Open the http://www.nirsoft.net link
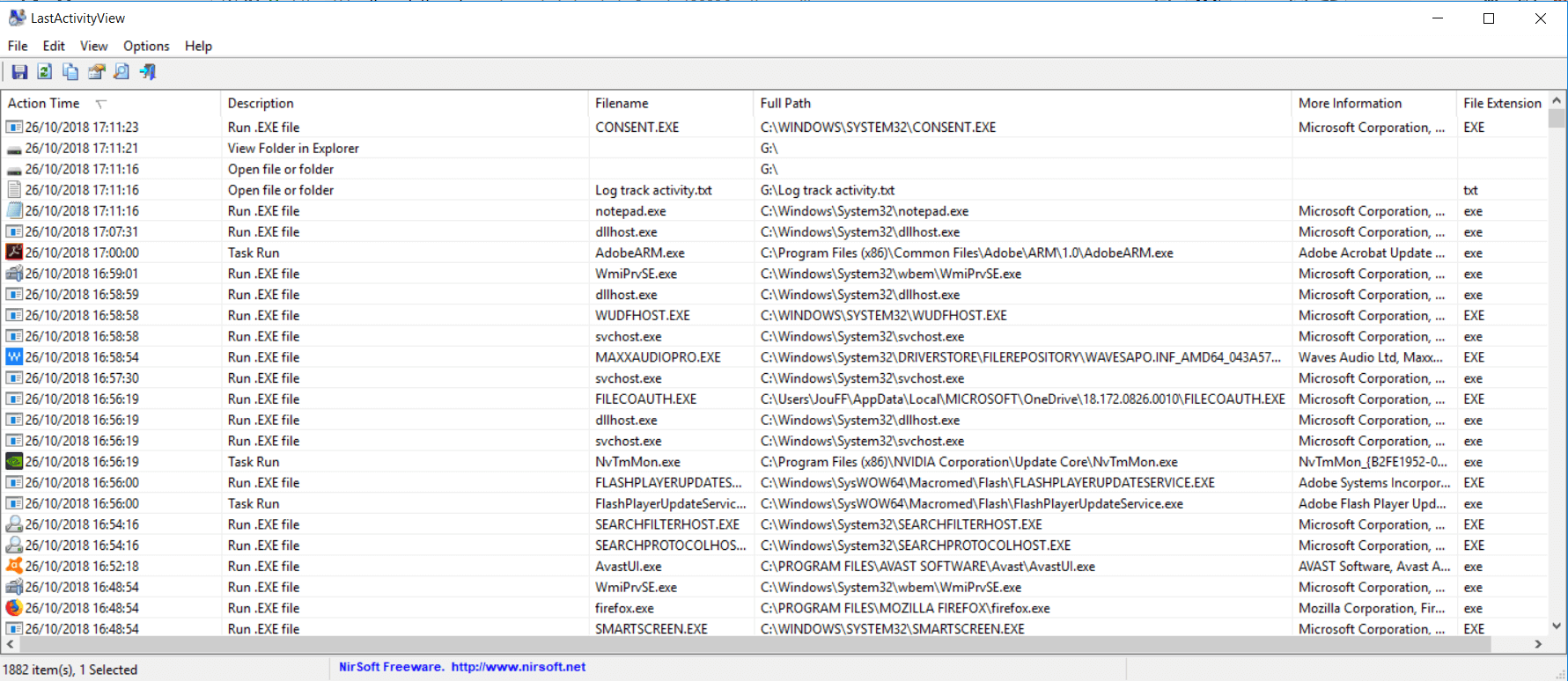Screen dimensions: 1568x681 coord(519,667)
